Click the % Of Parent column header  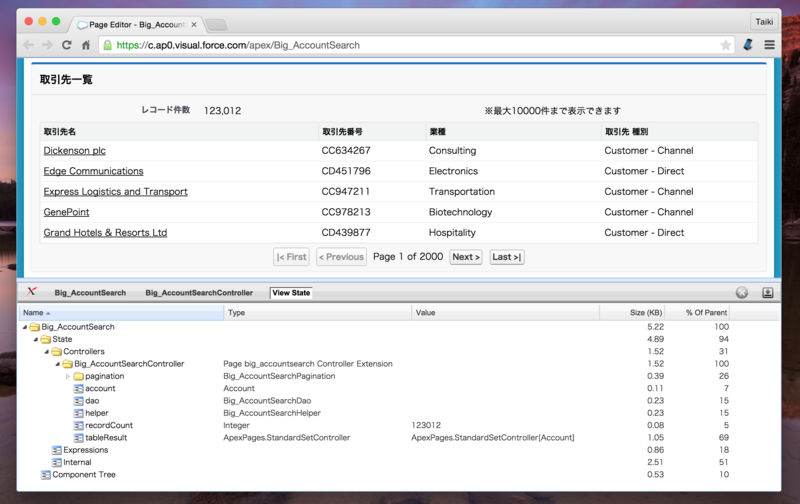coord(698,313)
